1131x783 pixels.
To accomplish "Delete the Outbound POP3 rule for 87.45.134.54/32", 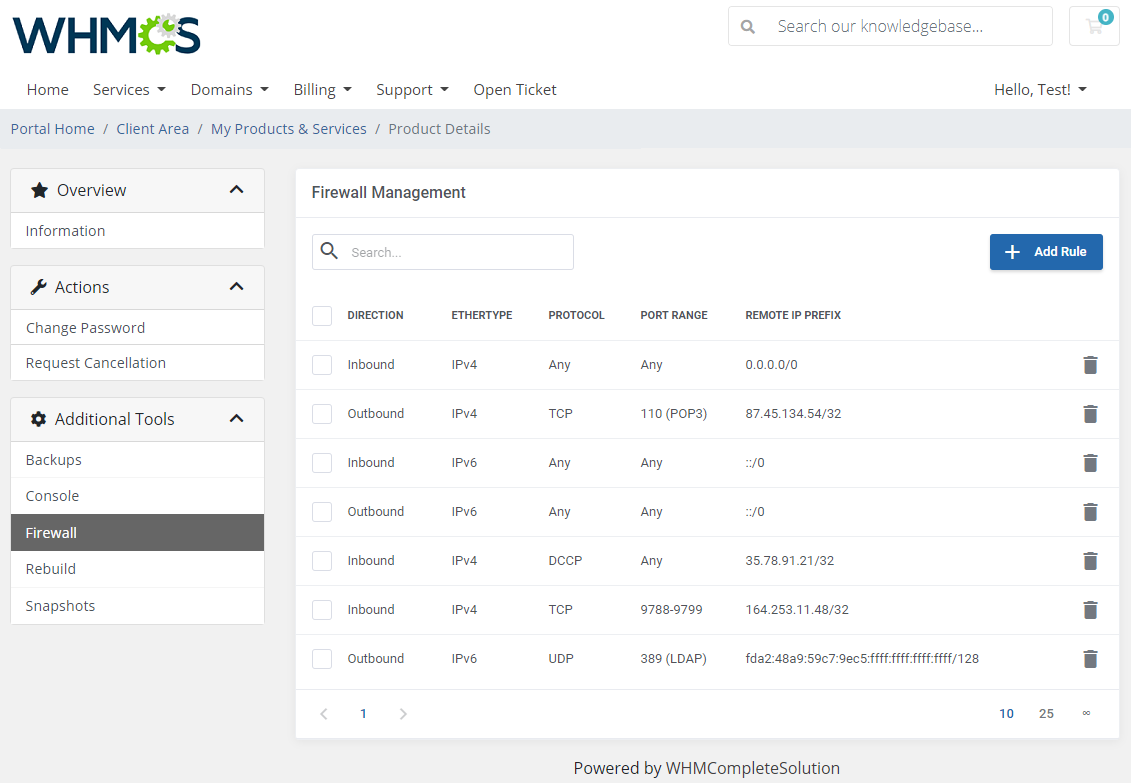I will click(x=1090, y=413).
